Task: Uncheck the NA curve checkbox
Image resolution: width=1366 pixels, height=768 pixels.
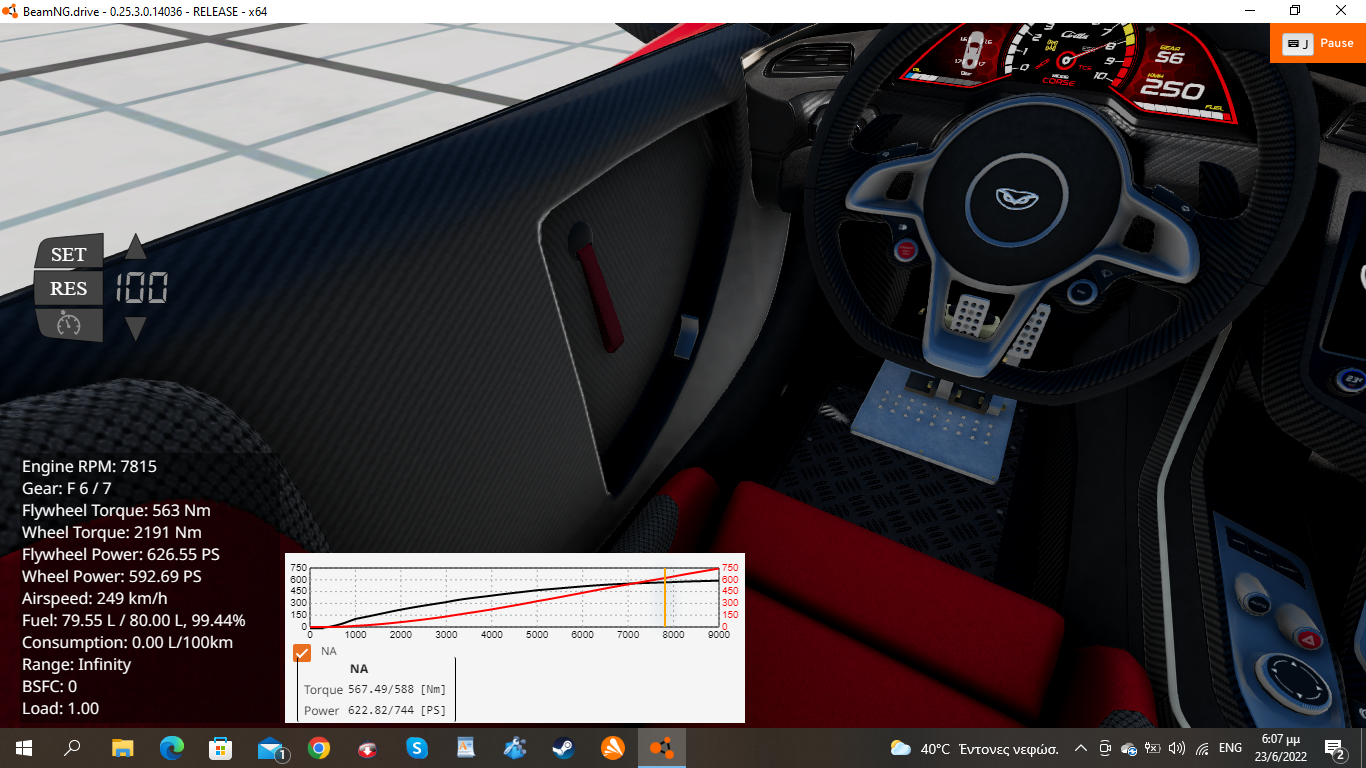Action: coord(302,652)
